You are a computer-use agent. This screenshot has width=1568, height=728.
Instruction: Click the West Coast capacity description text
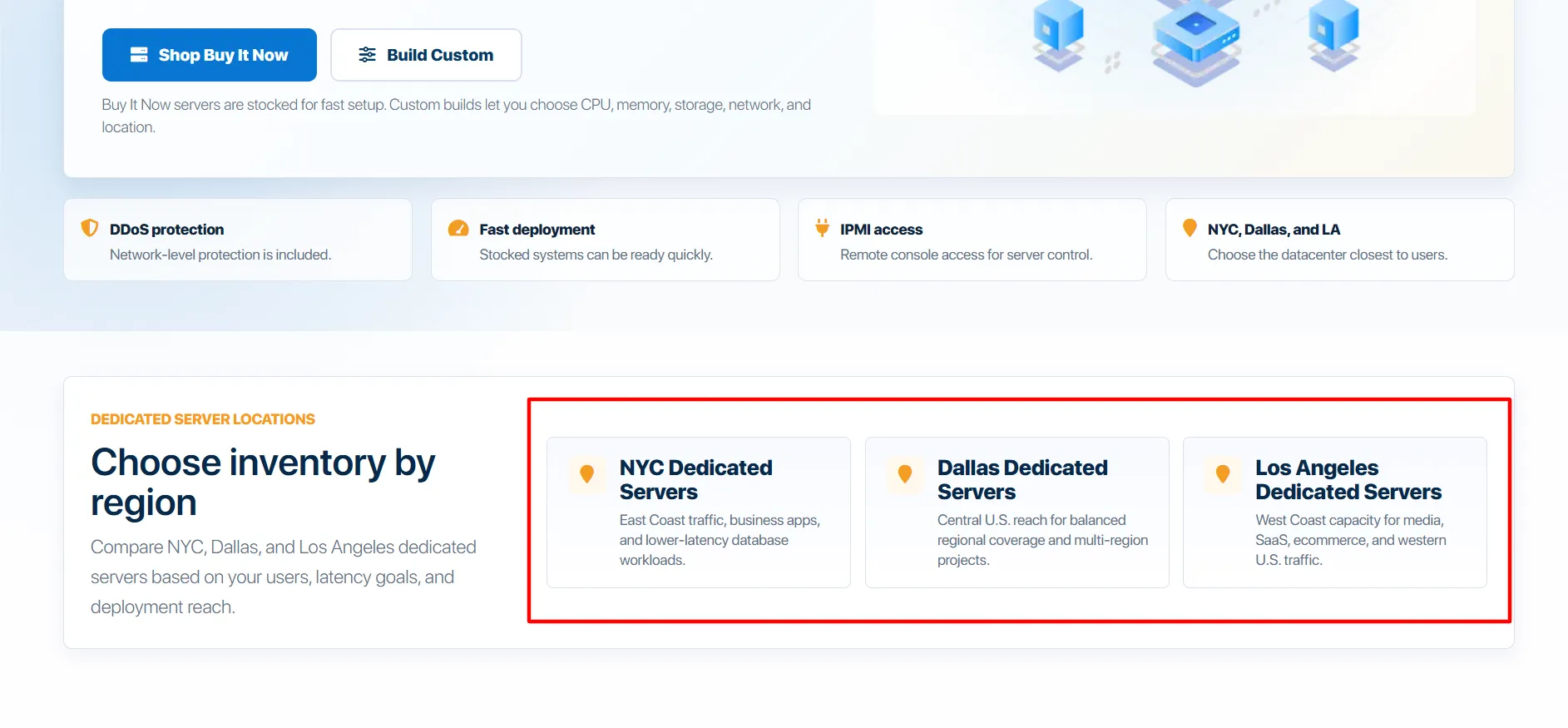pos(1351,540)
